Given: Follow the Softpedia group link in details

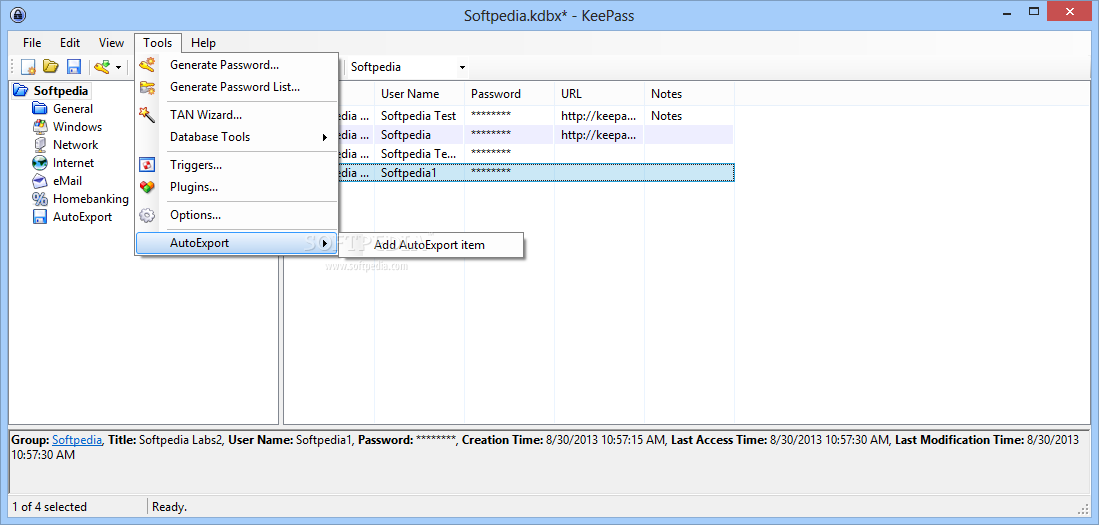Looking at the screenshot, I should pos(77,440).
